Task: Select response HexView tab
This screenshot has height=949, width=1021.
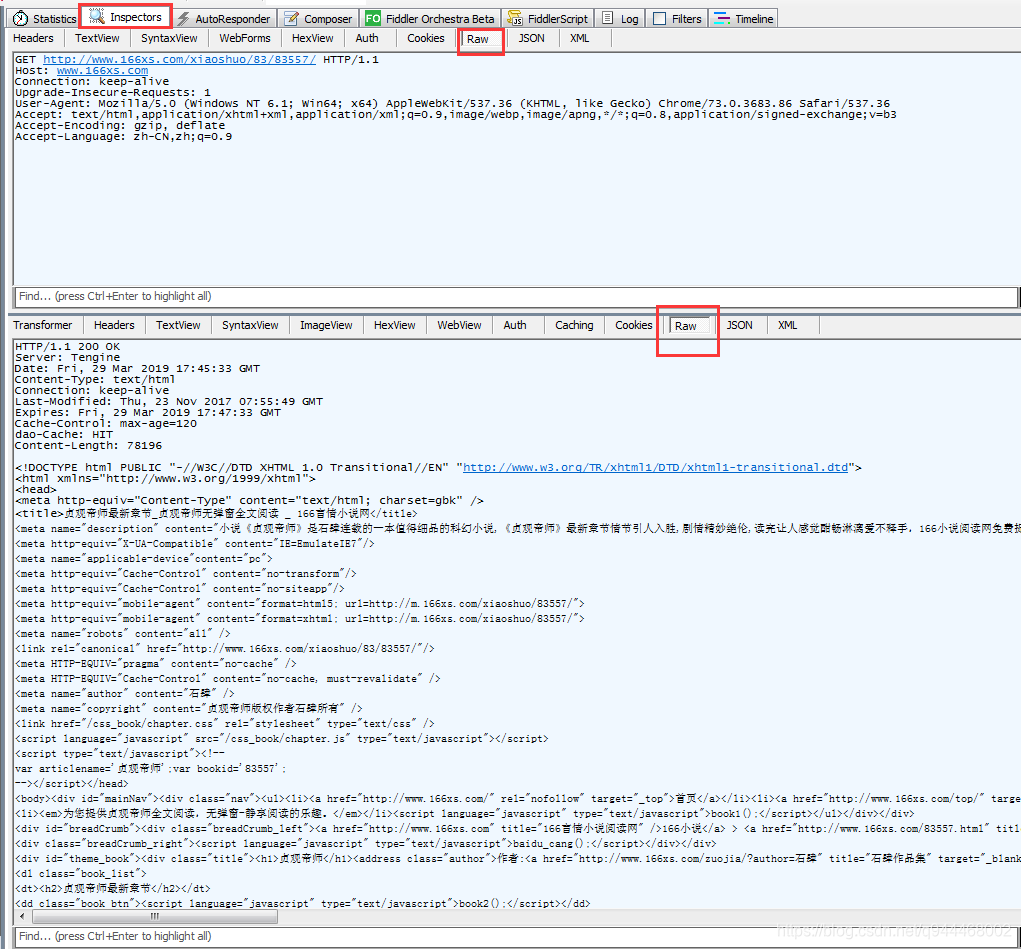Action: pyautogui.click(x=395, y=325)
